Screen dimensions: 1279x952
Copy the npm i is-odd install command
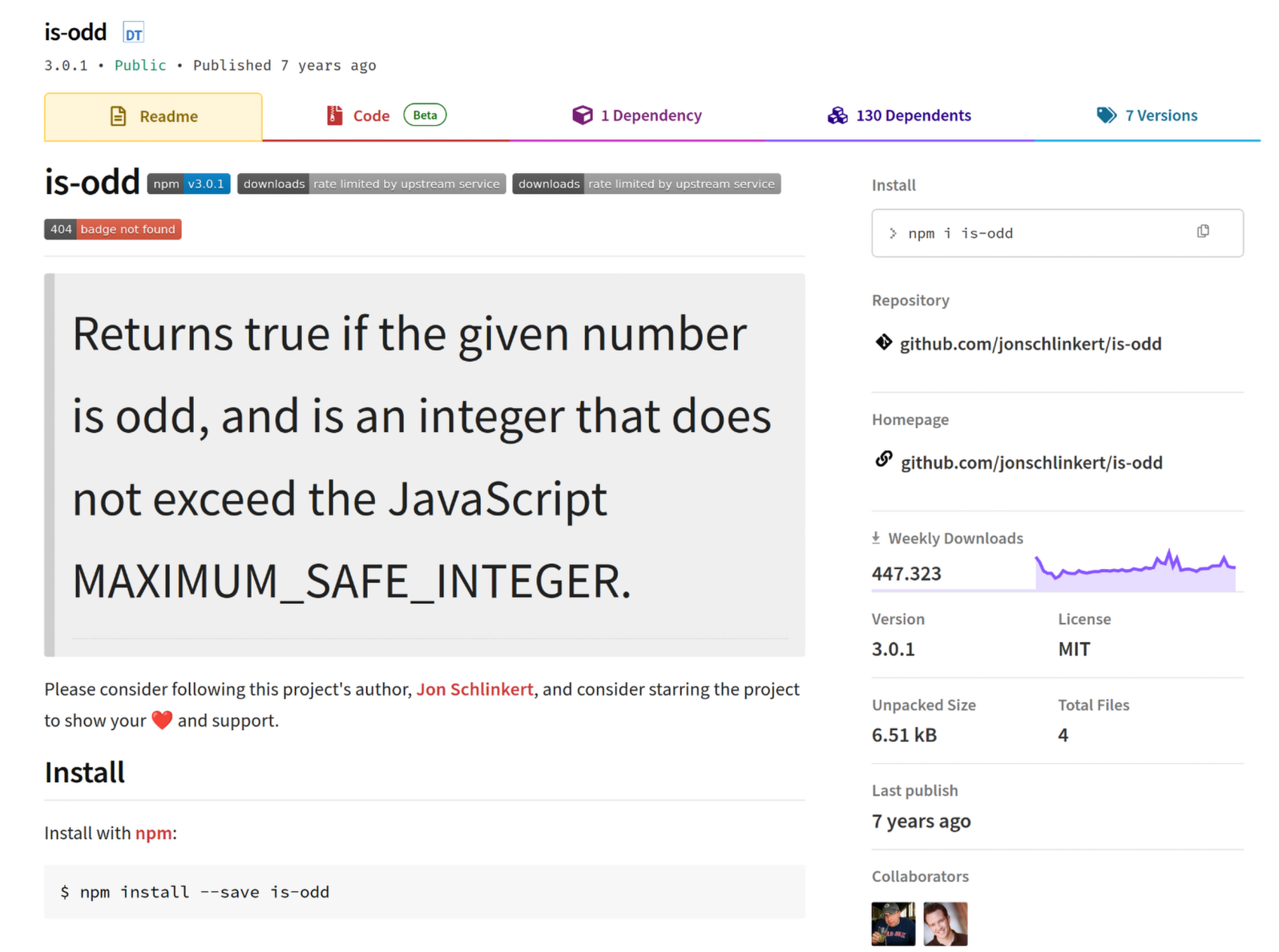[x=1203, y=232]
